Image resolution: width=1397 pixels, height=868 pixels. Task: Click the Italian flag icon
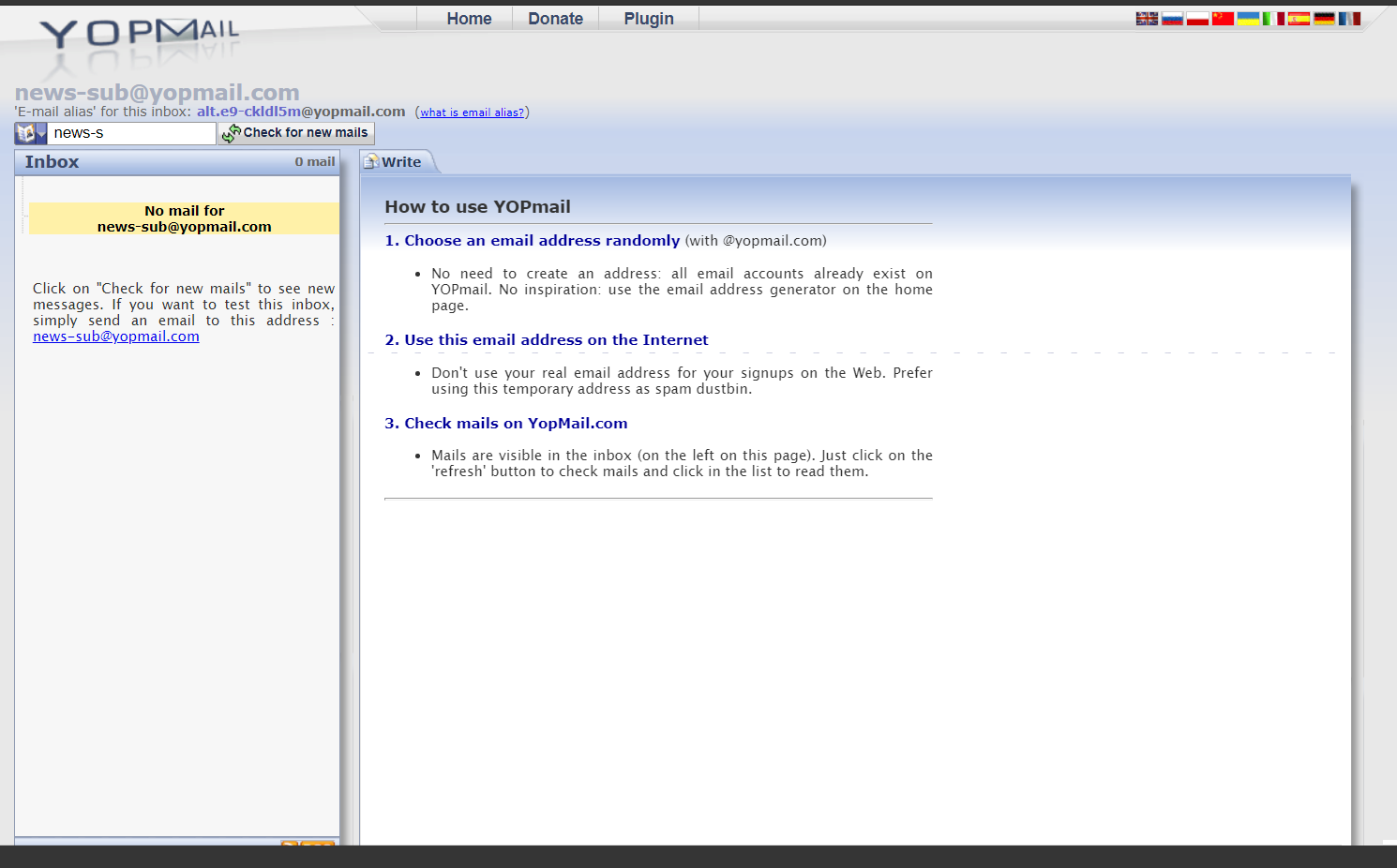[x=1273, y=18]
